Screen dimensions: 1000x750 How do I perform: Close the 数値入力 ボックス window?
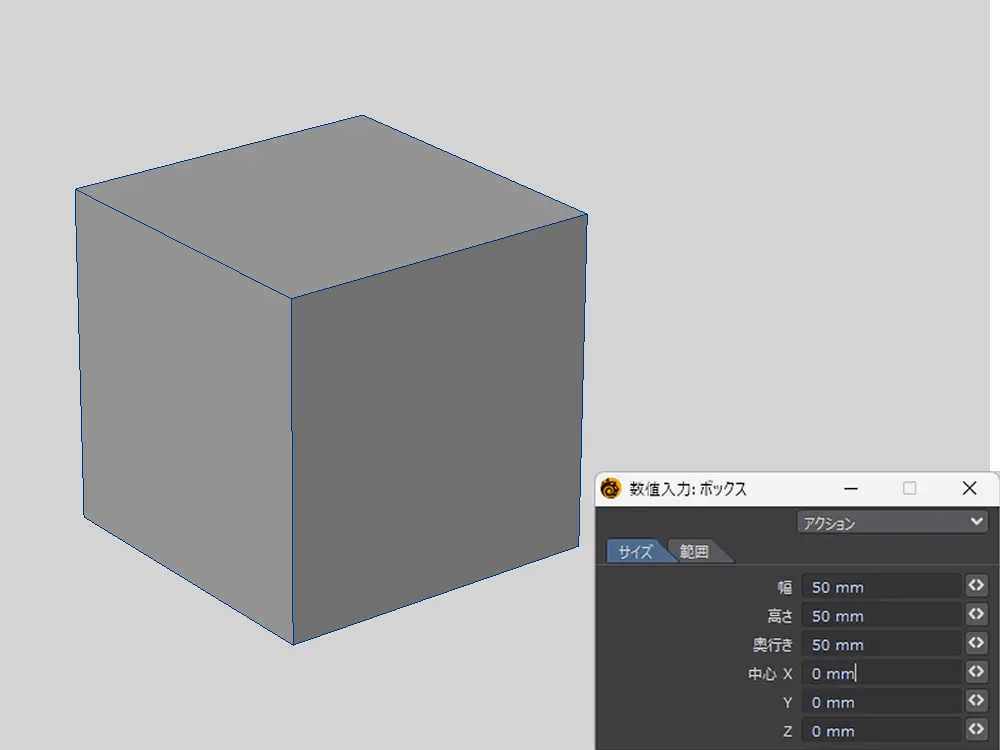[x=968, y=488]
